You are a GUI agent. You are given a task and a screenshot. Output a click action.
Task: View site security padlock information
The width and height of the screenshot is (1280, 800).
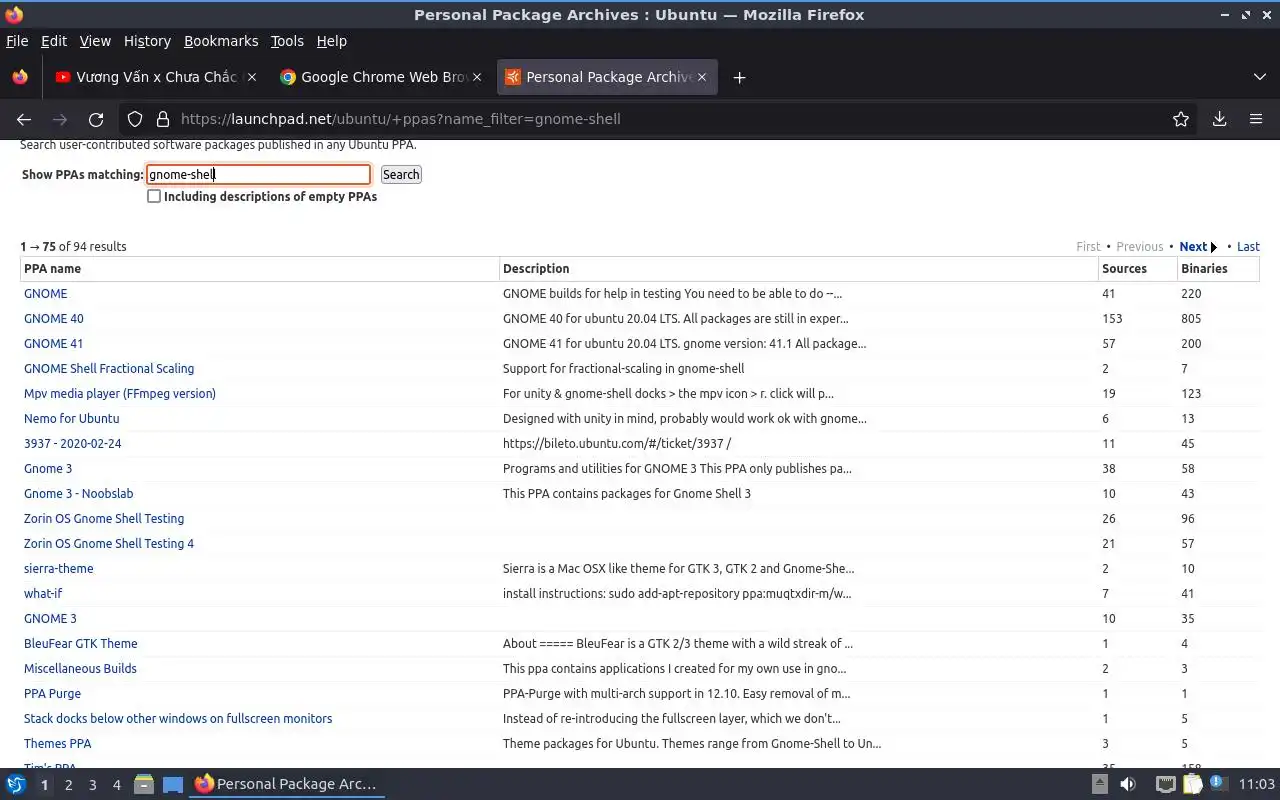click(163, 119)
